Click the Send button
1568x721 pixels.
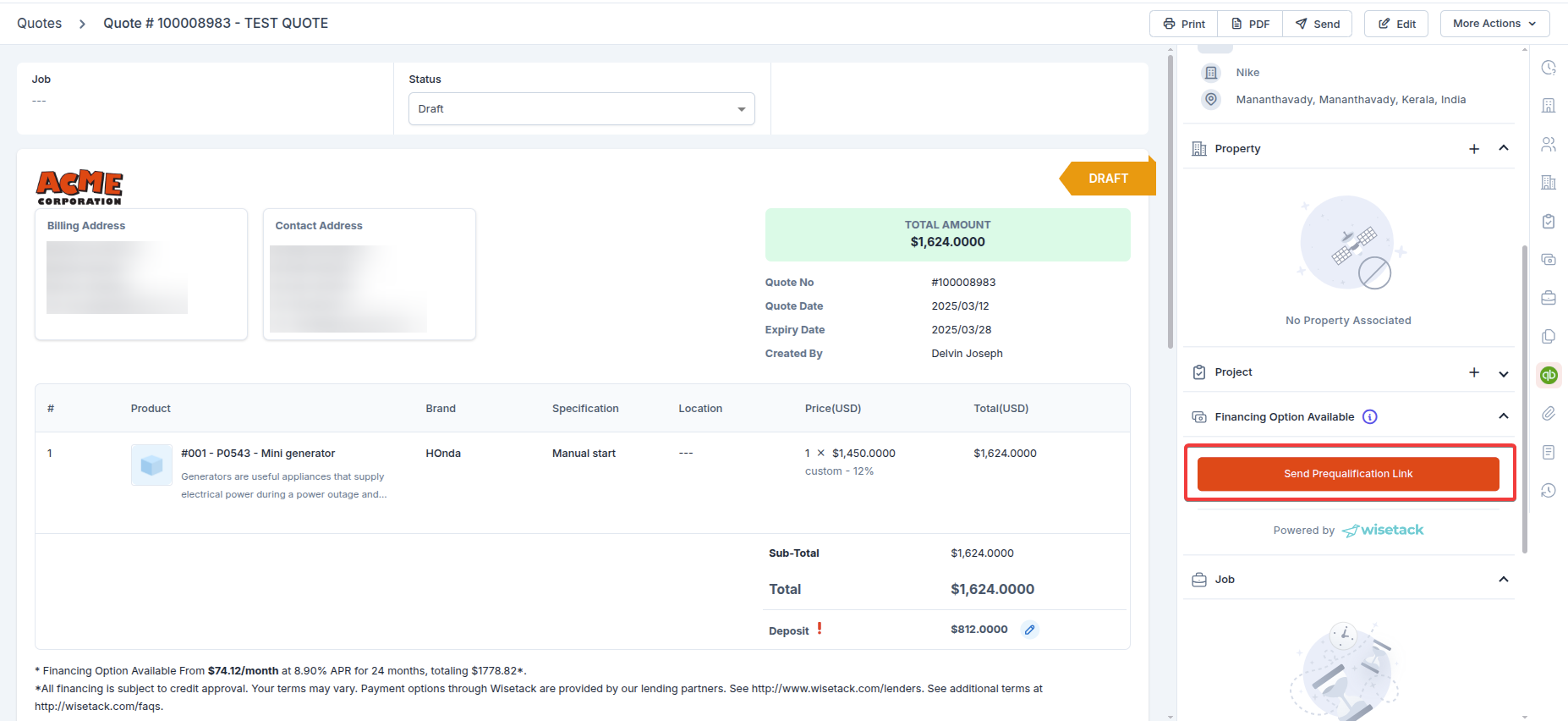(x=1317, y=24)
